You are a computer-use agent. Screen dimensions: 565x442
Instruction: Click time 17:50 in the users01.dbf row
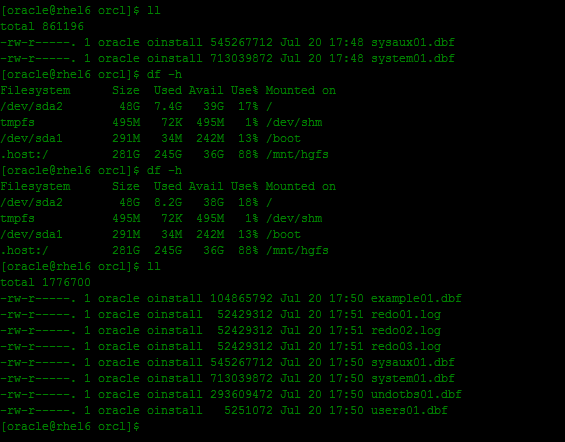coord(346,410)
